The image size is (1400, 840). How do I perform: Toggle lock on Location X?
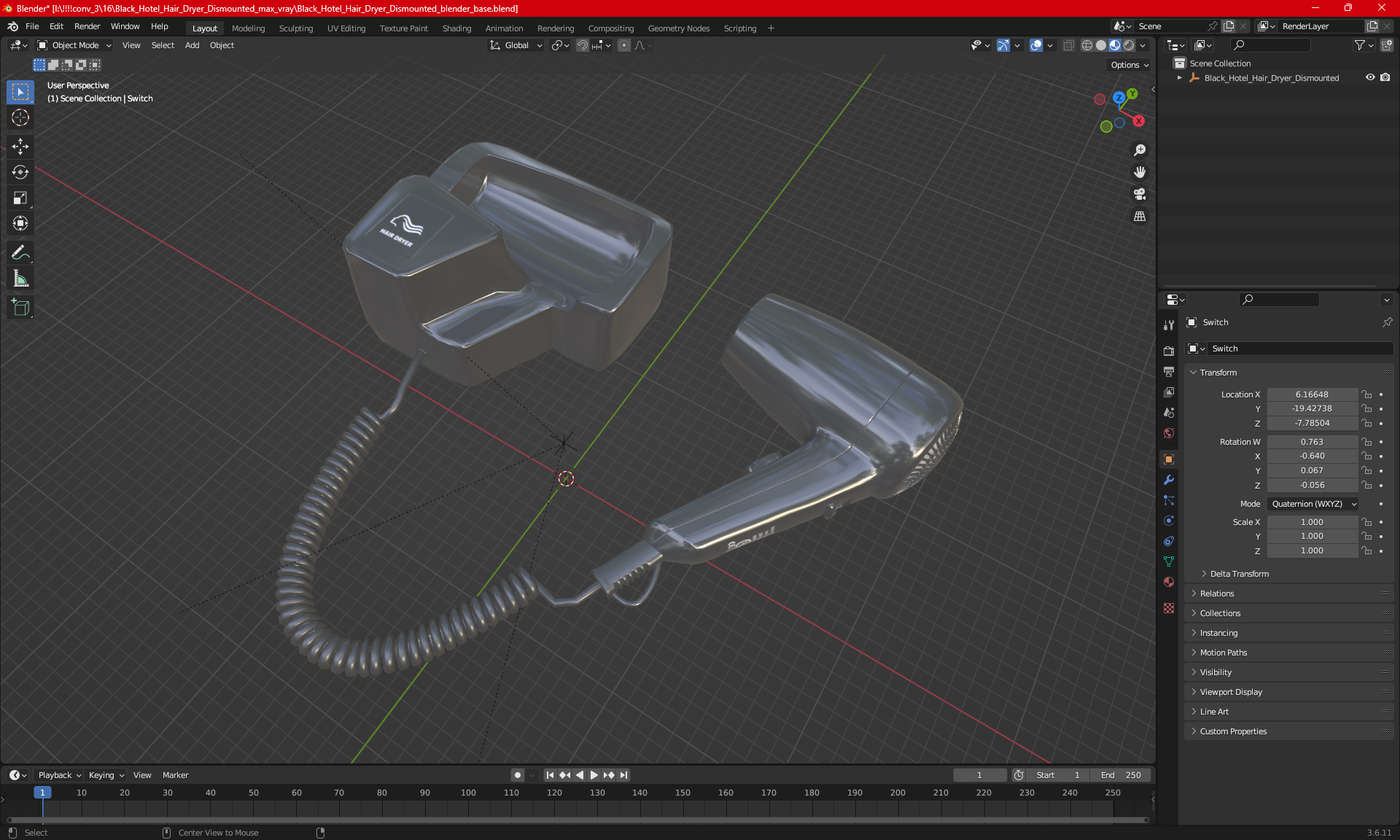tap(1367, 394)
